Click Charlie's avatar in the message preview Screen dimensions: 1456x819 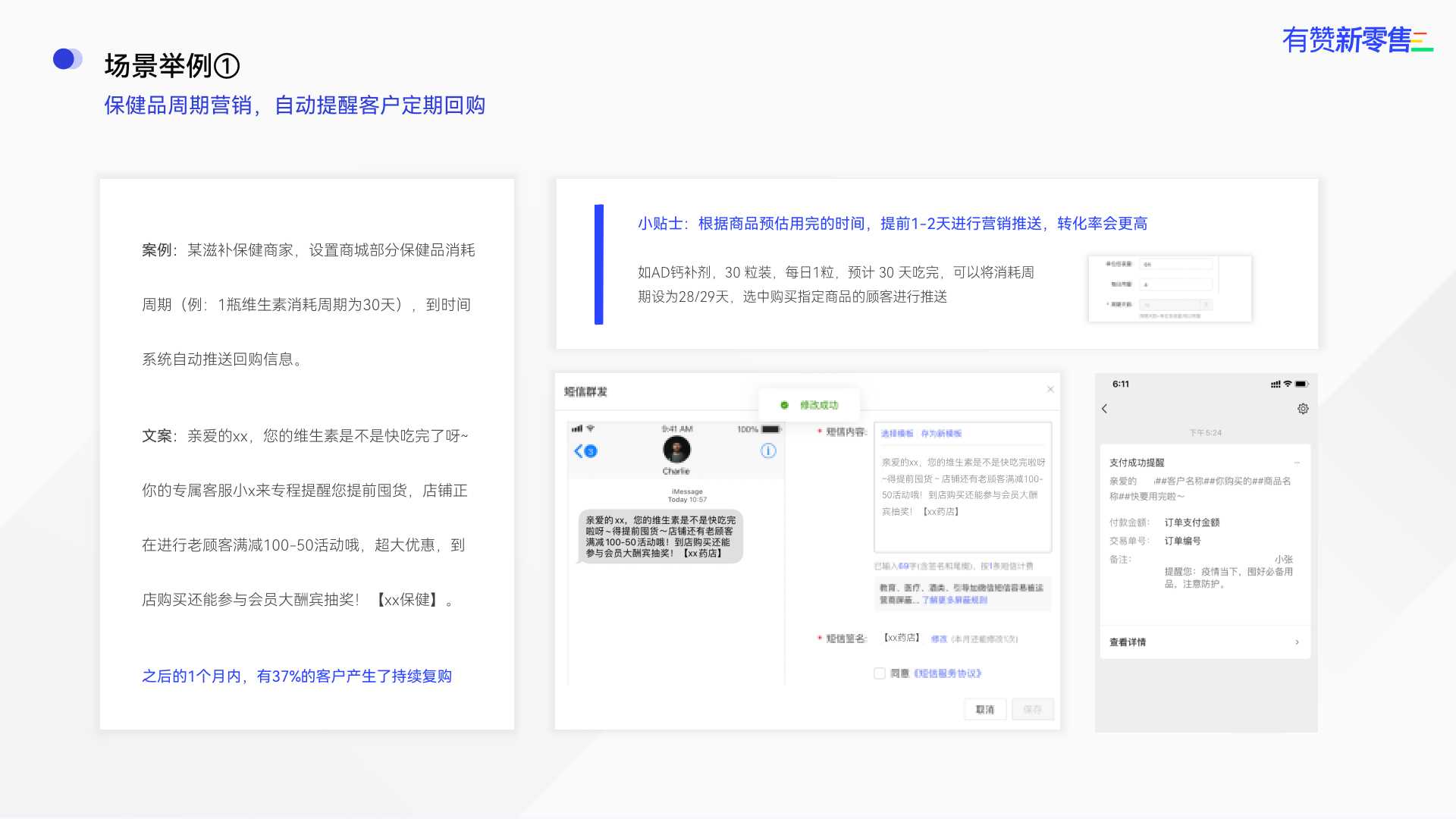pos(676,450)
